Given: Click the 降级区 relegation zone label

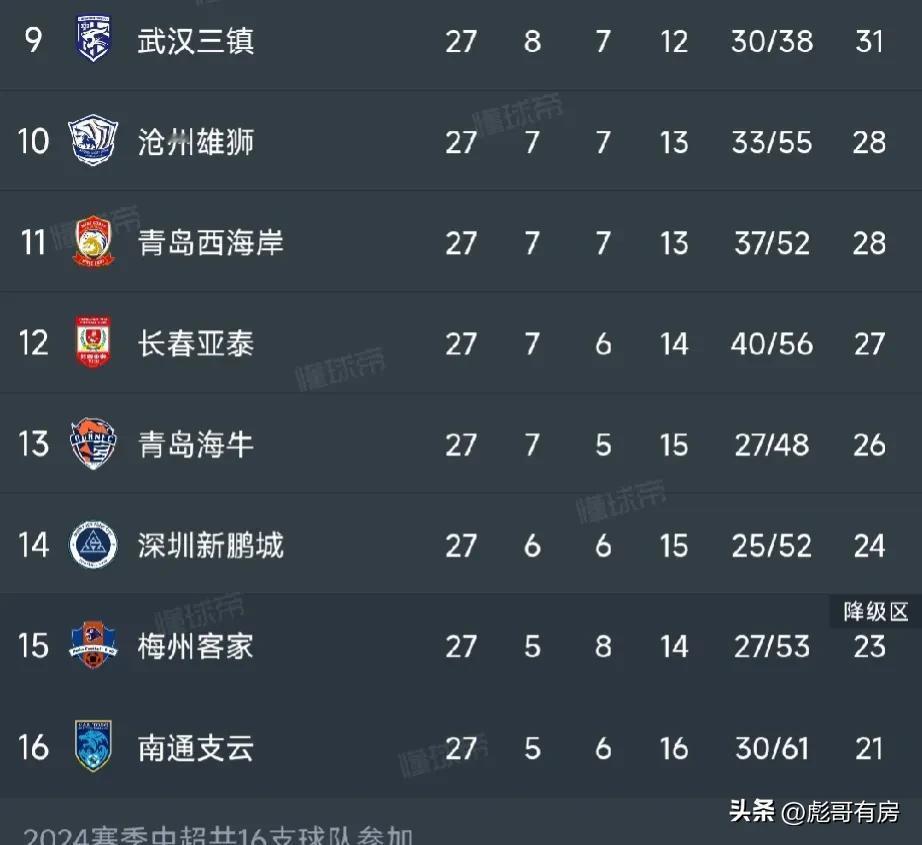Looking at the screenshot, I should (876, 612).
